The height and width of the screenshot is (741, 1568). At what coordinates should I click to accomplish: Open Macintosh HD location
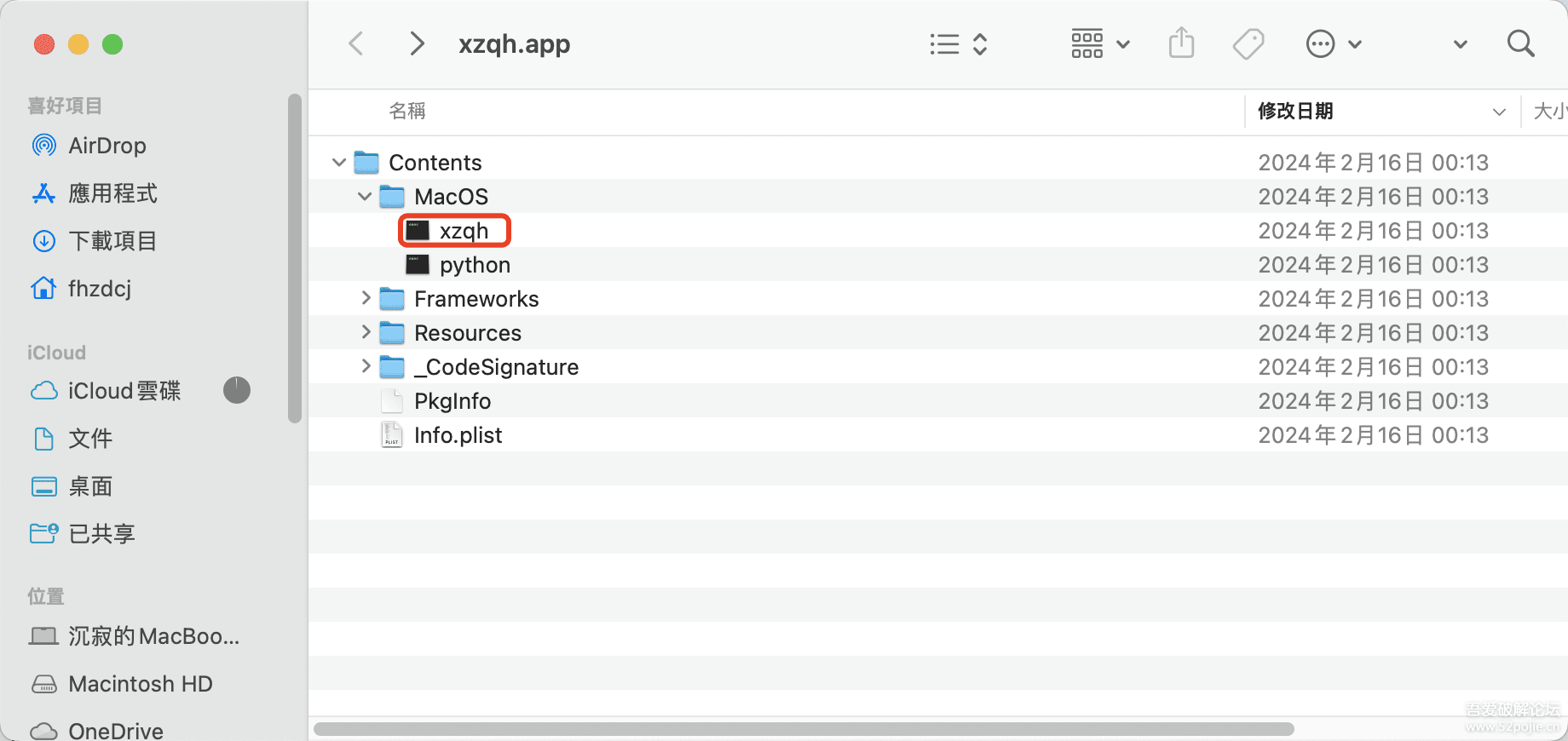pyautogui.click(x=140, y=684)
